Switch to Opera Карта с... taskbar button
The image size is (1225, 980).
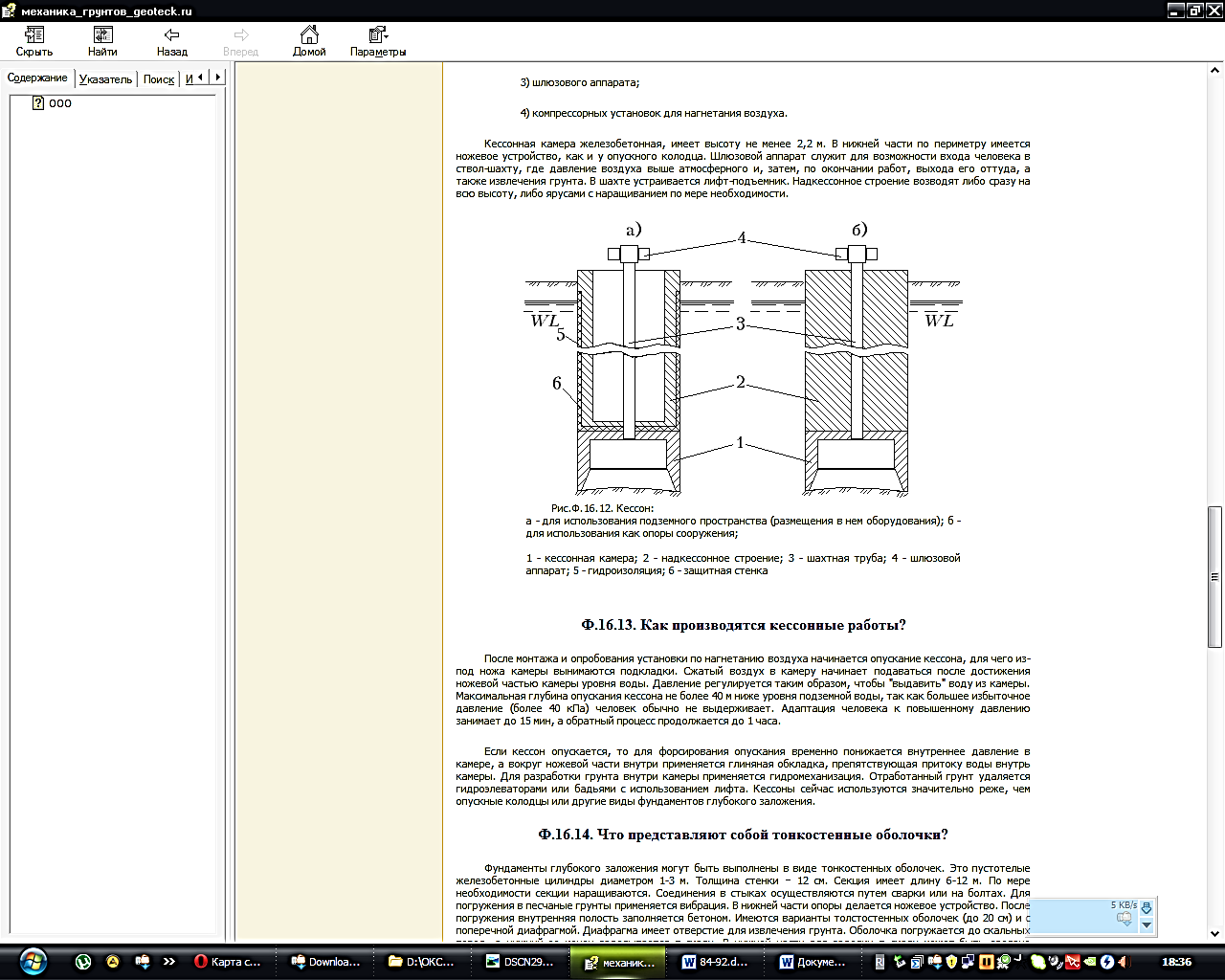[x=229, y=962]
